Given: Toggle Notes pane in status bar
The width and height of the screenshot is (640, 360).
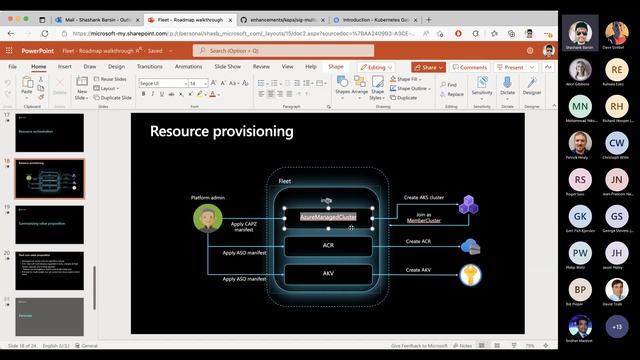Looking at the screenshot, I should point(462,345).
